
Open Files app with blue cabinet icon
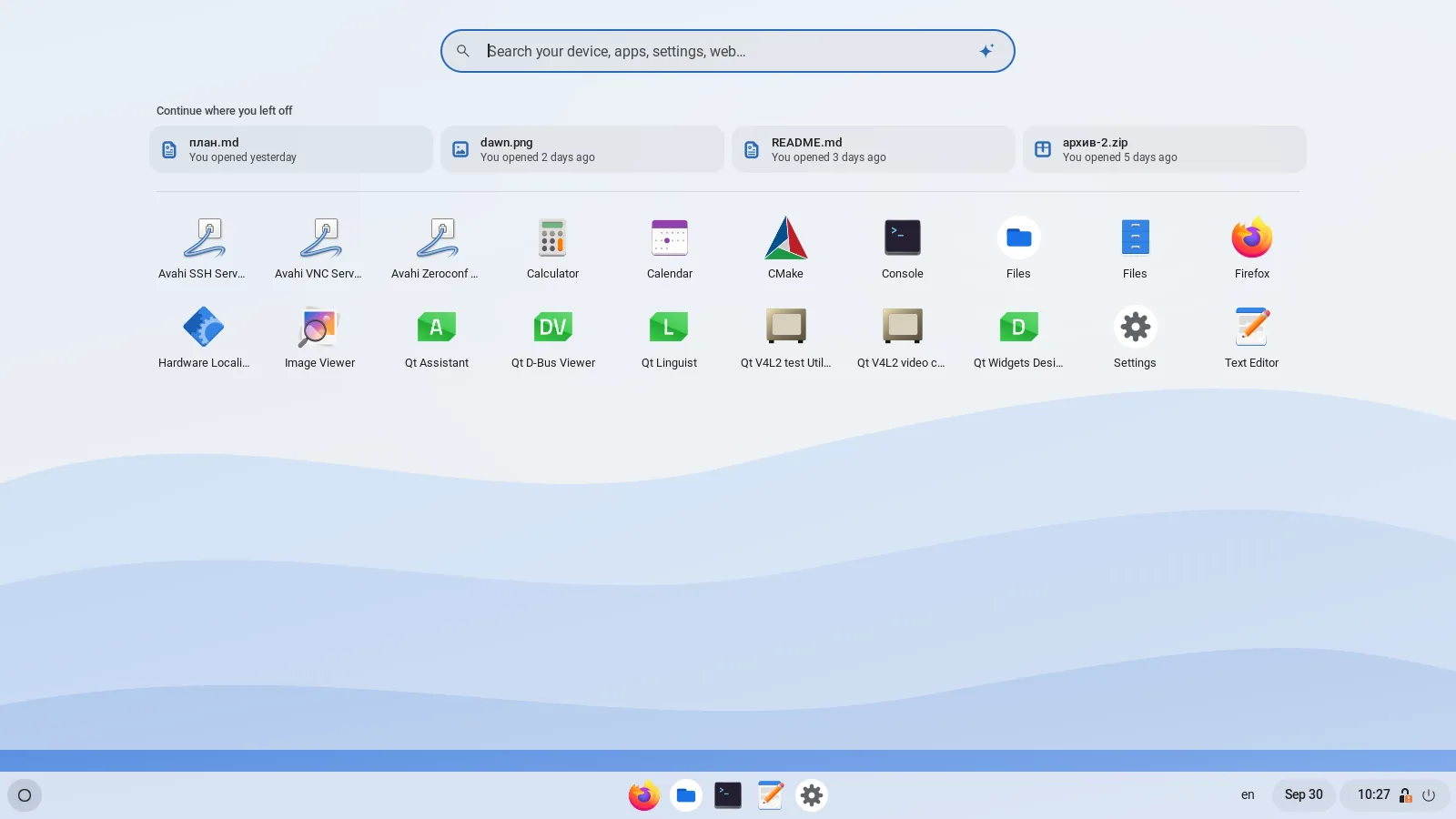tap(1136, 248)
